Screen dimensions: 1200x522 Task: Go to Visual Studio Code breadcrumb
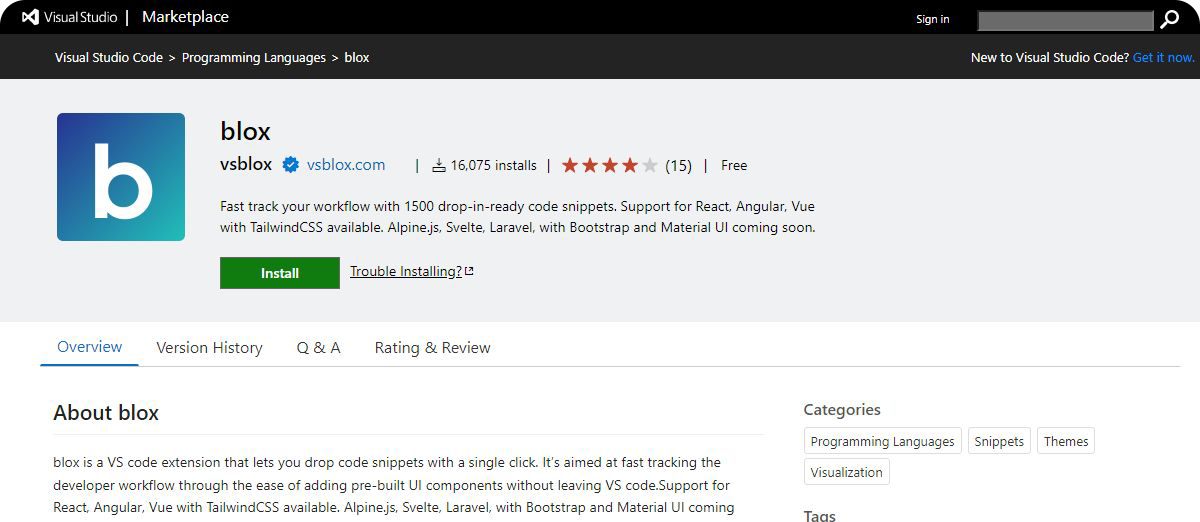click(109, 58)
